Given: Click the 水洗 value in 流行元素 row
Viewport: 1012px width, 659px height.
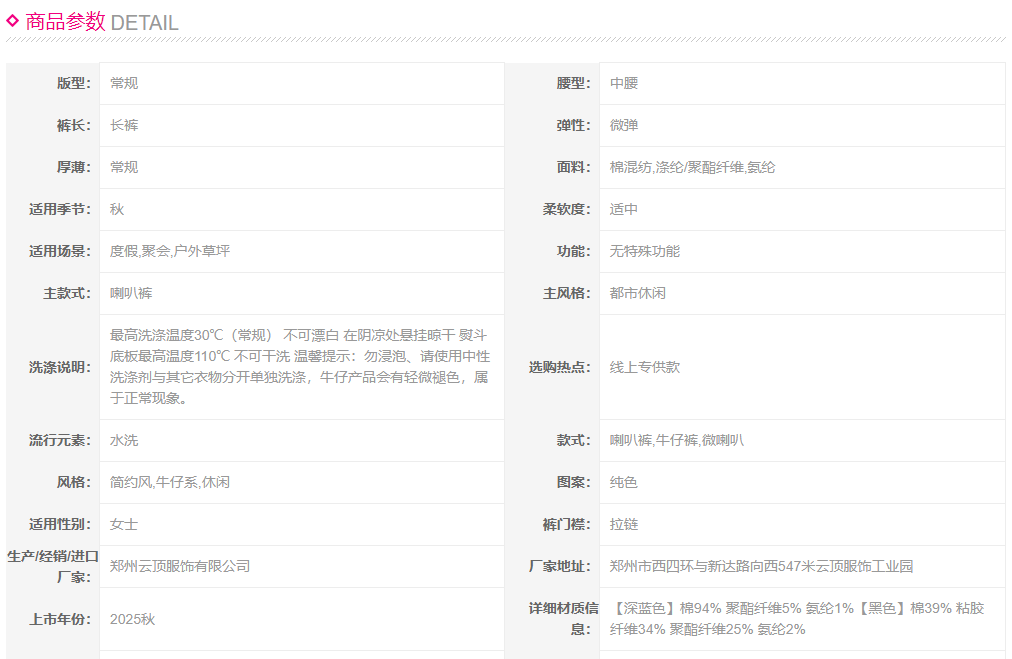Looking at the screenshot, I should (x=124, y=440).
